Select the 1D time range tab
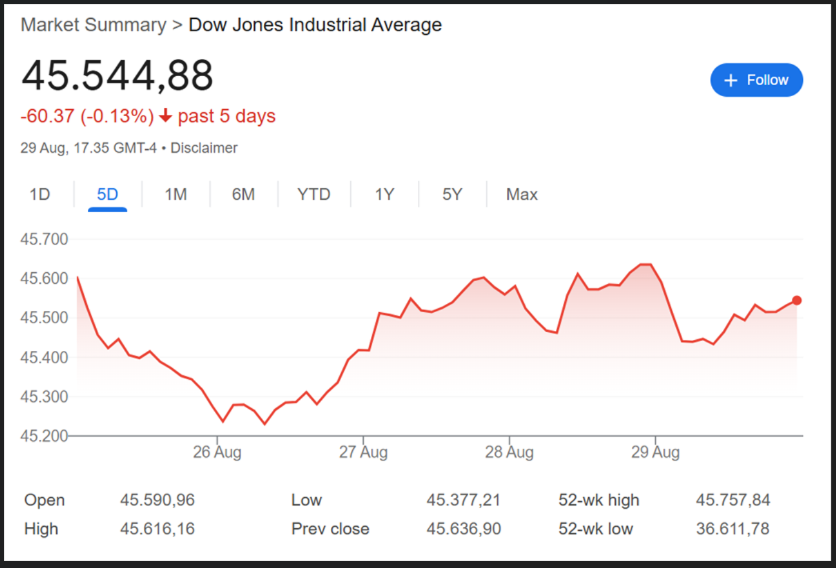This screenshot has height=568, width=836. (x=39, y=194)
